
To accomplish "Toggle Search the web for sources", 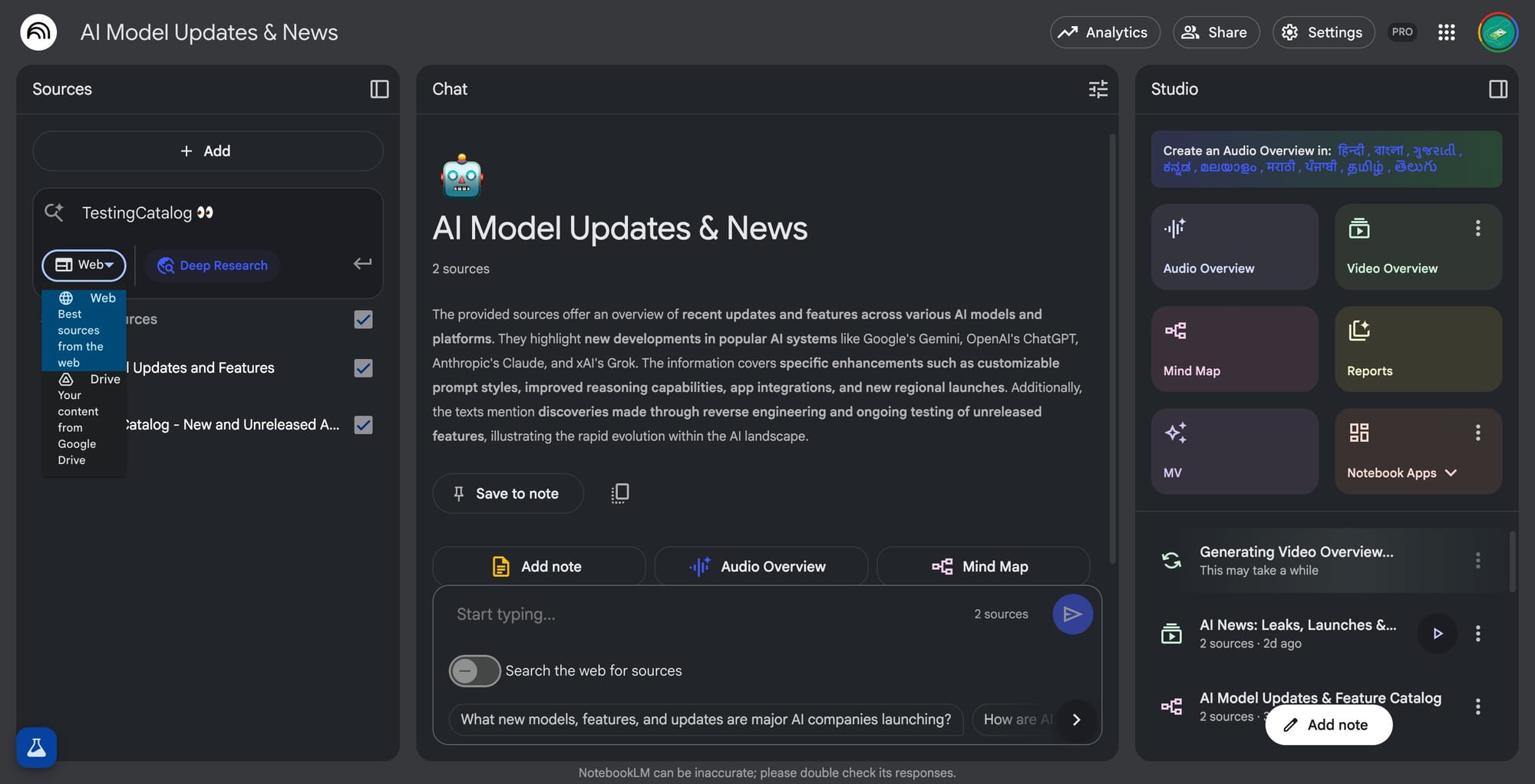I will coord(474,670).
